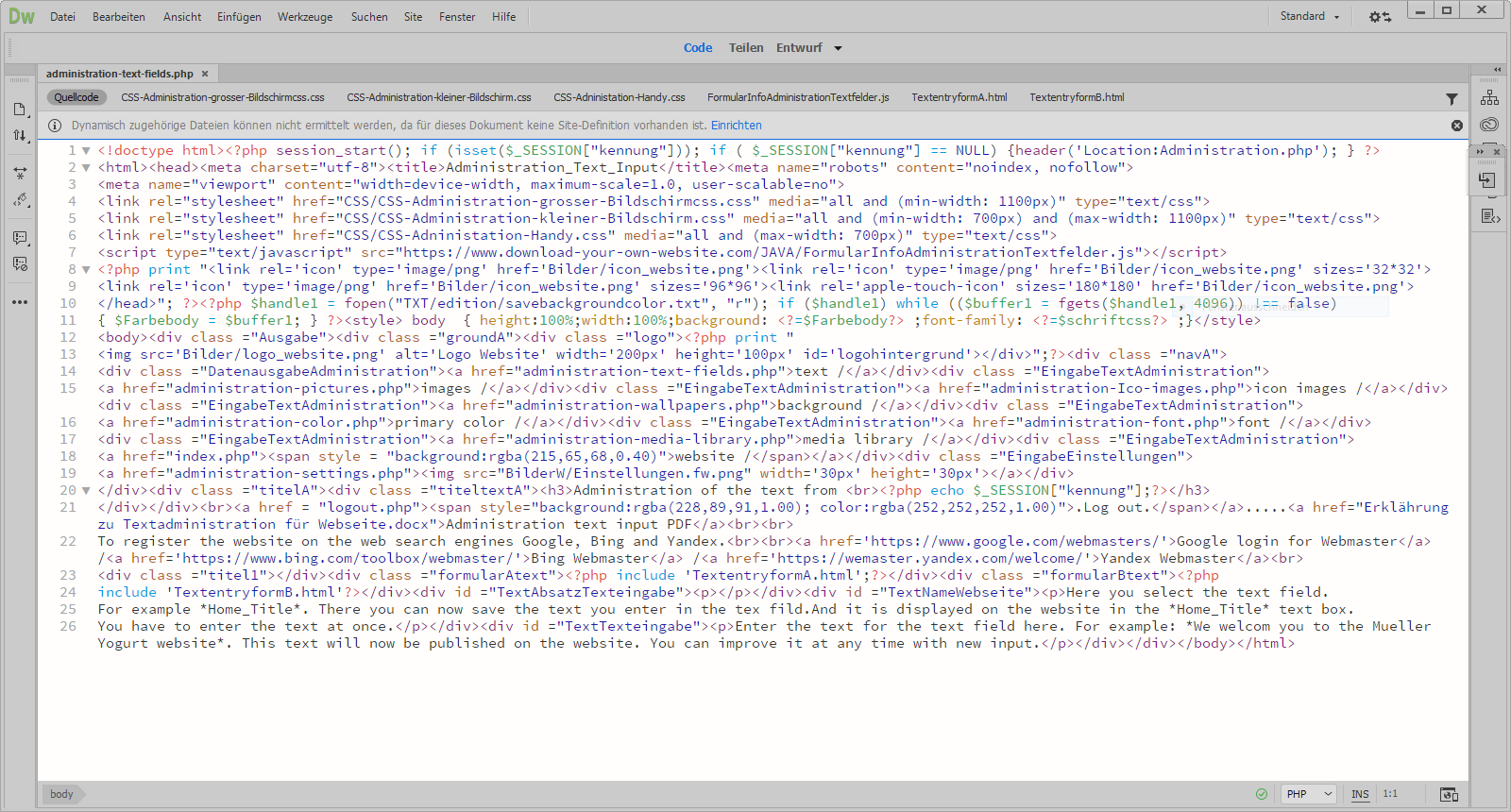Open the Files panel site-tree icon

point(1489,98)
